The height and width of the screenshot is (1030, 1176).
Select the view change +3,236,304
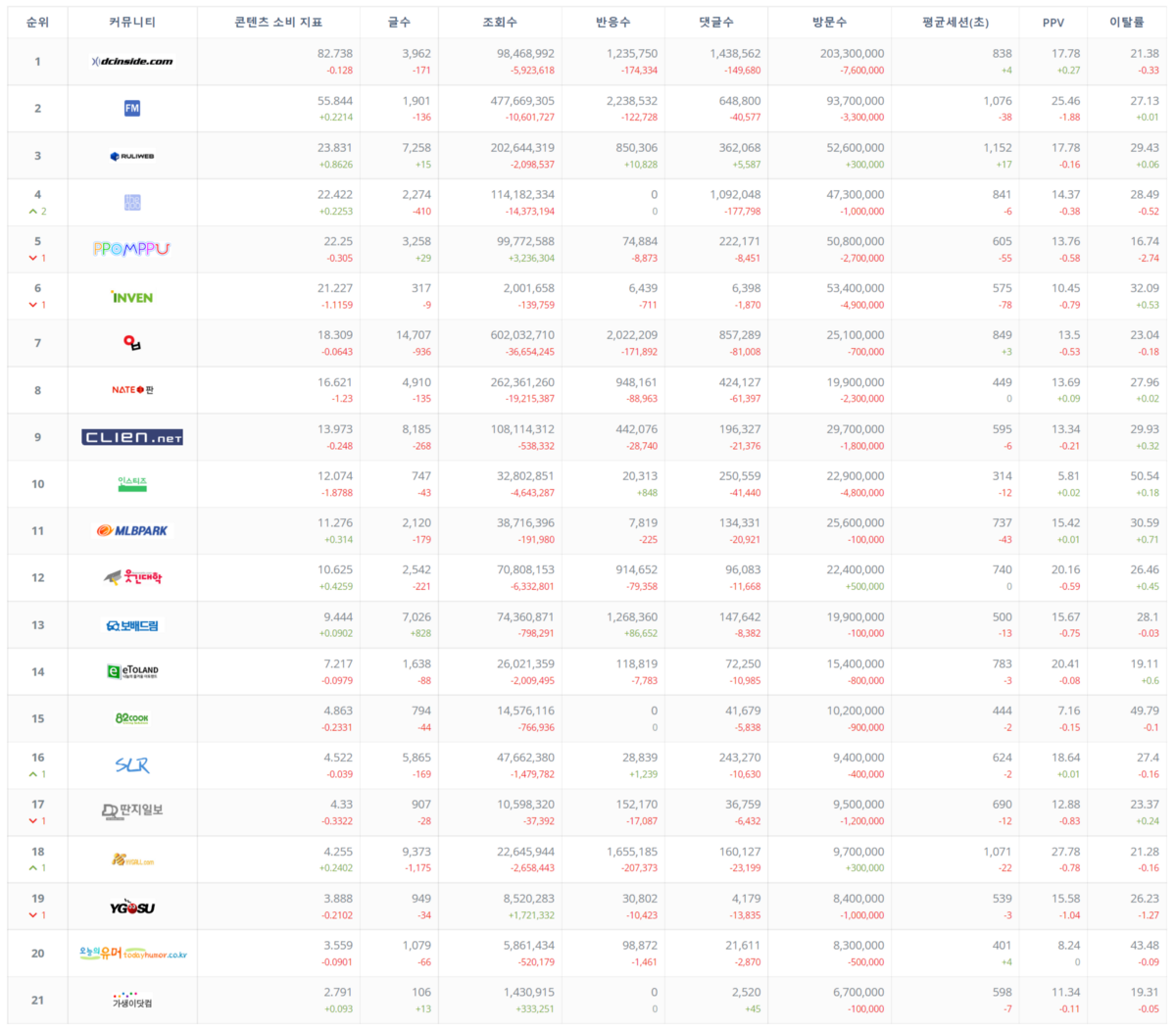532,259
